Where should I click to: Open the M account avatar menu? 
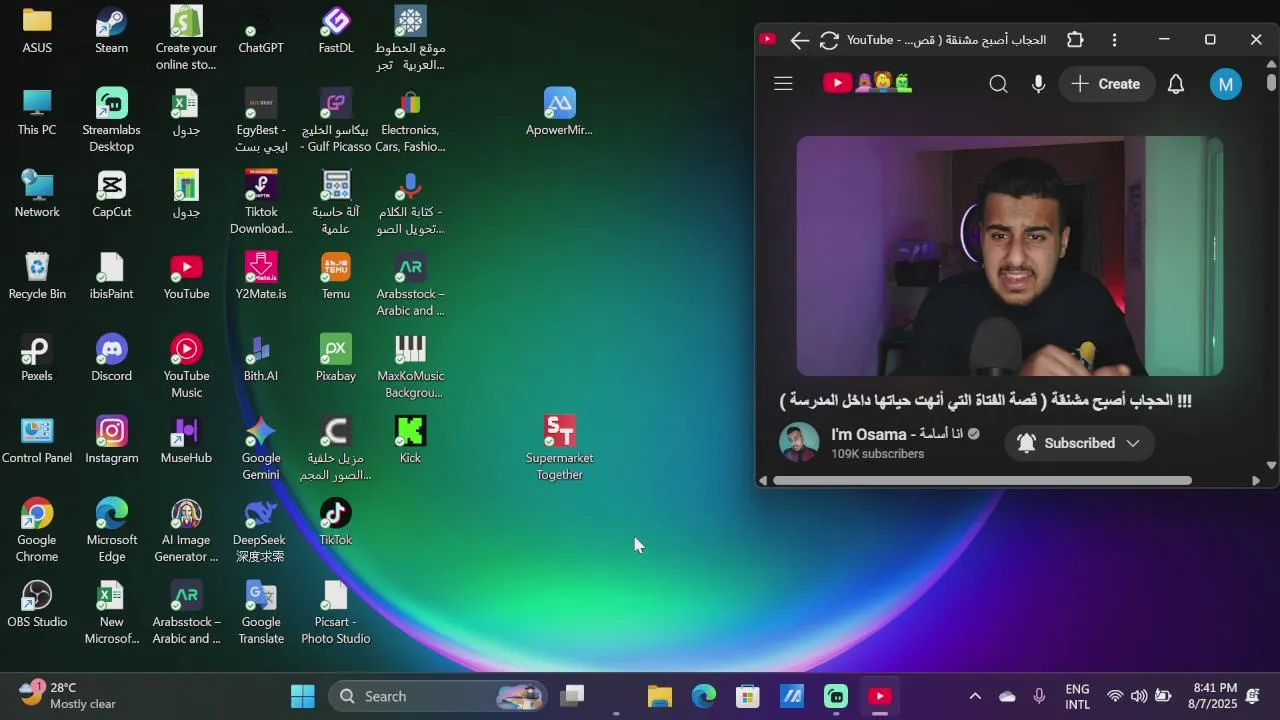[1226, 84]
